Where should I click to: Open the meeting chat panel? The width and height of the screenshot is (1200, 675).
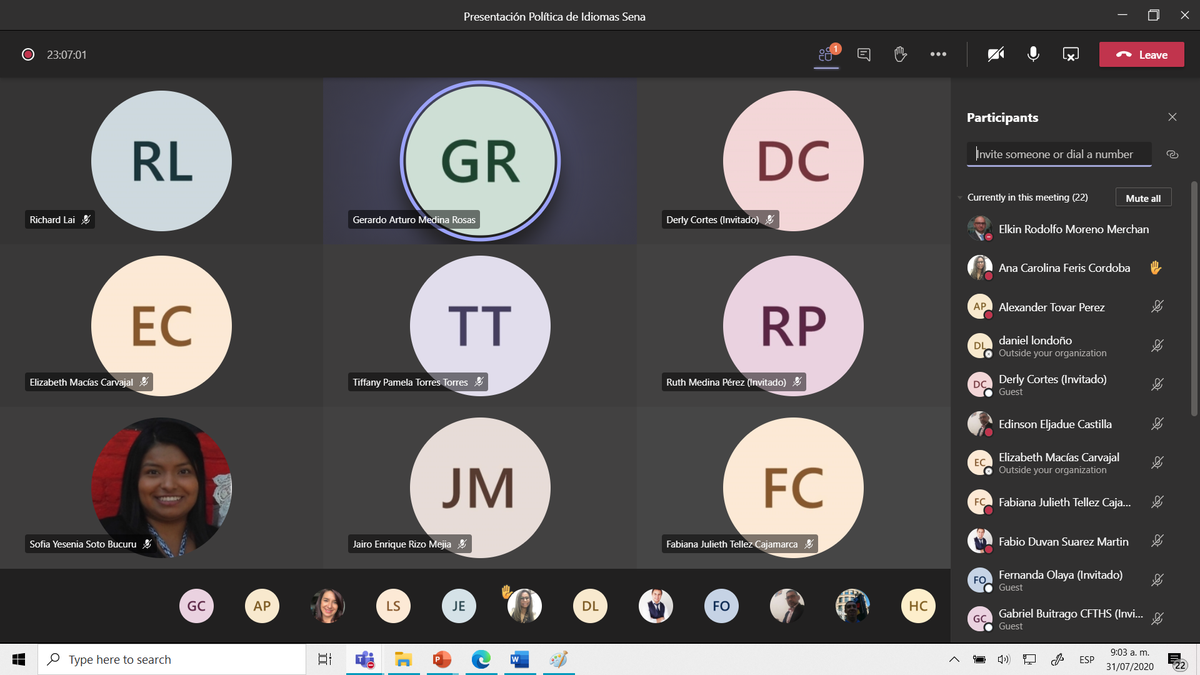[864, 54]
